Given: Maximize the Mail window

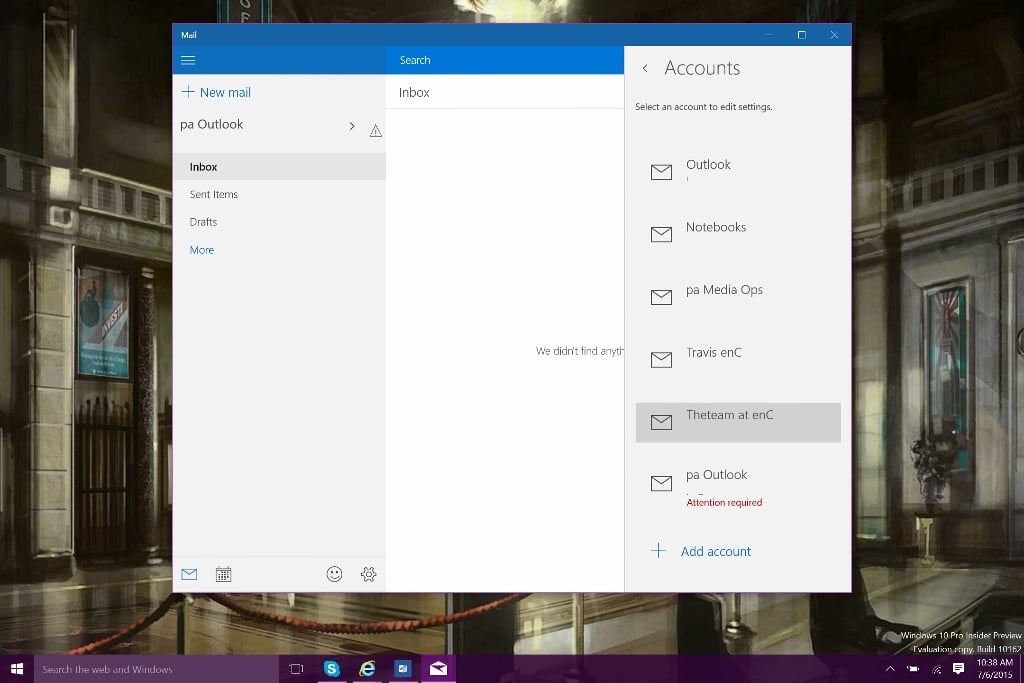Looking at the screenshot, I should [x=802, y=35].
